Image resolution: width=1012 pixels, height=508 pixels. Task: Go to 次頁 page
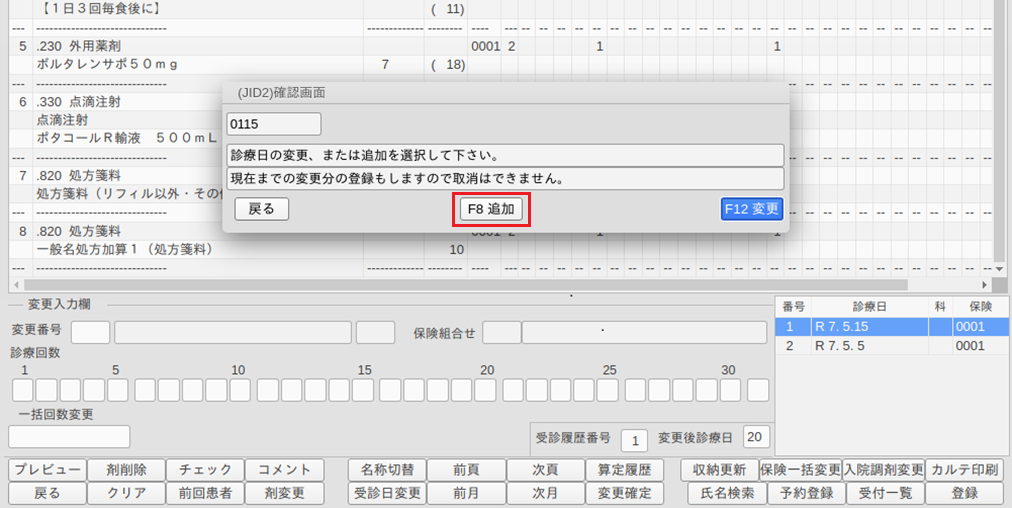545,470
